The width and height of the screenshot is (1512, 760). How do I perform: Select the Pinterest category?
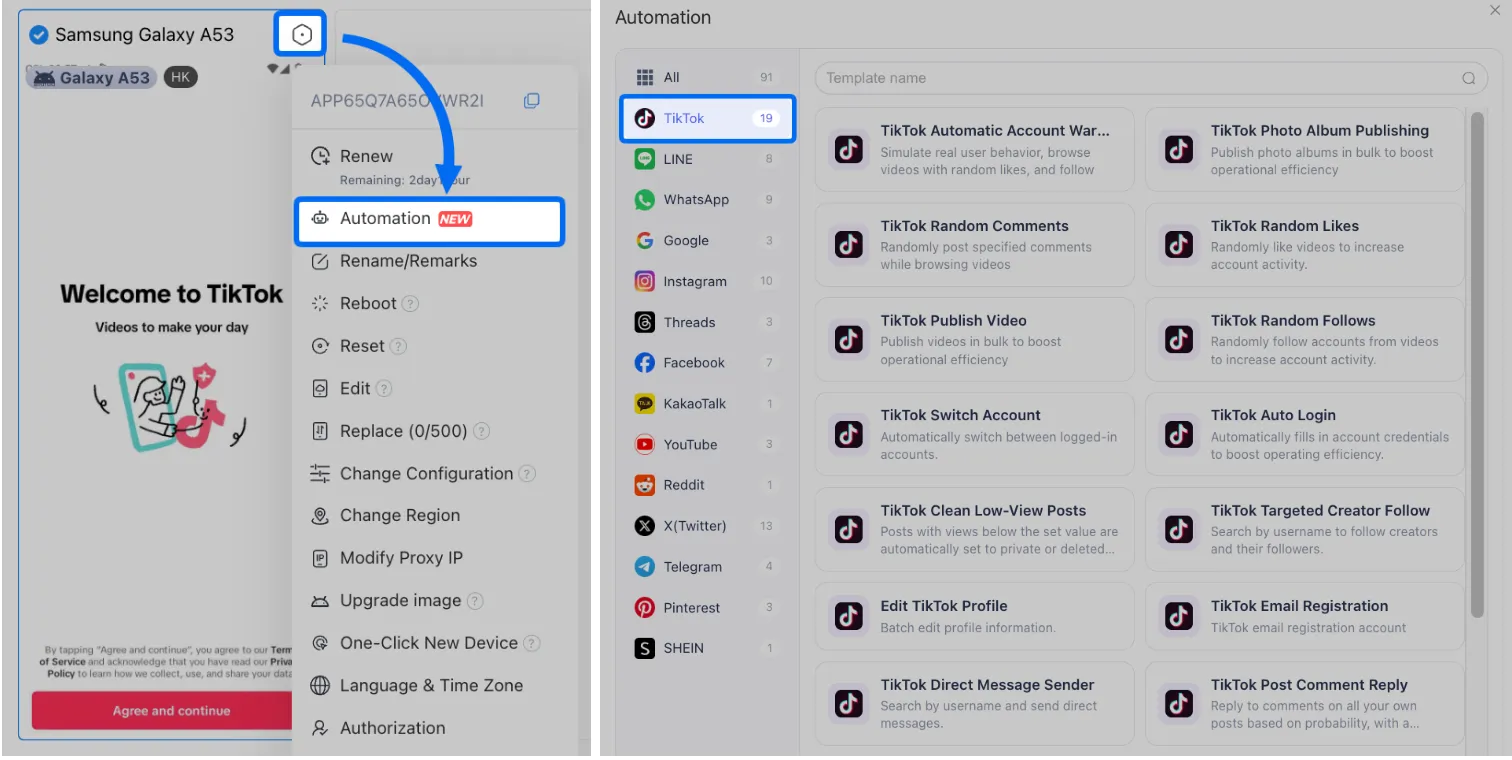click(x=706, y=607)
